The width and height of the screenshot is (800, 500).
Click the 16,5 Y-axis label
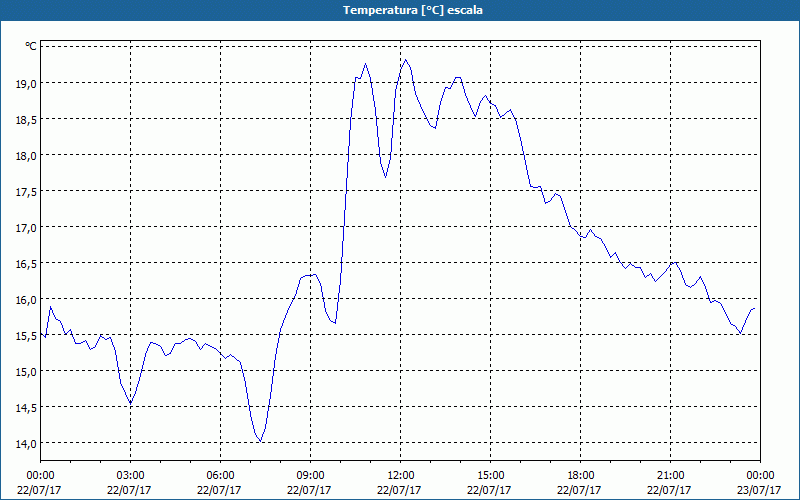26,263
